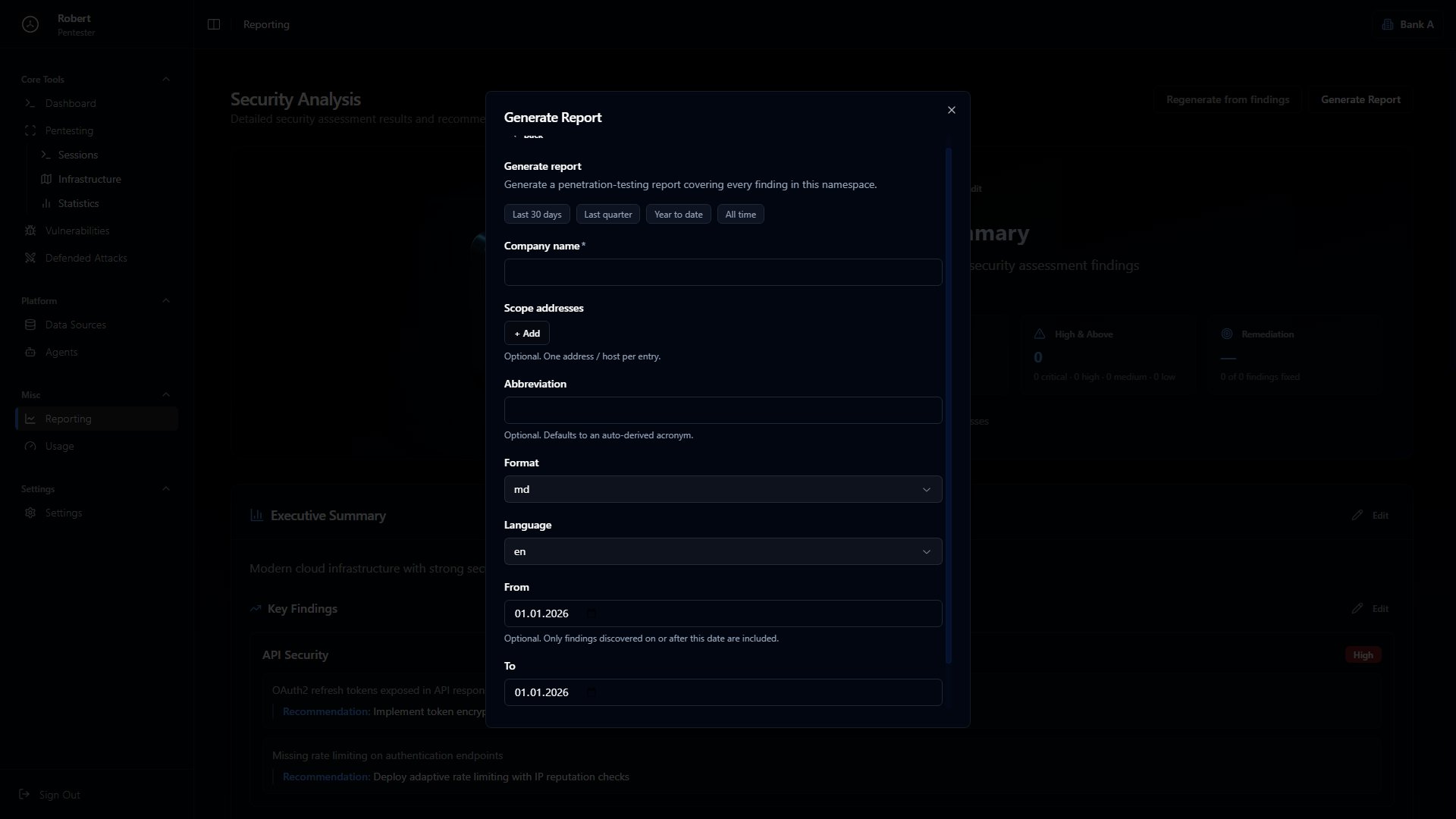Click the Agents robot icon
Screen dimensions: 1456x819
coord(30,352)
